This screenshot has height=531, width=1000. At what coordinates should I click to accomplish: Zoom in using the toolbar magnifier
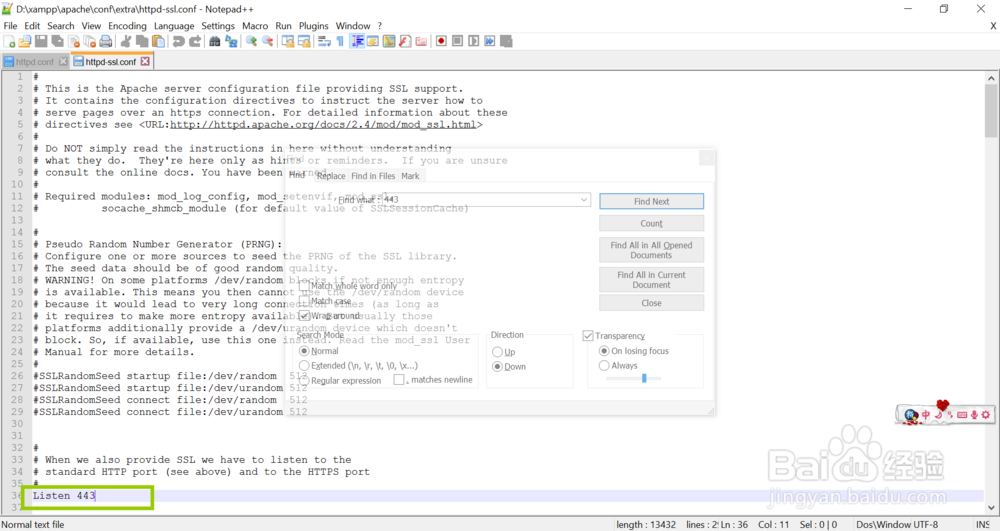point(251,41)
